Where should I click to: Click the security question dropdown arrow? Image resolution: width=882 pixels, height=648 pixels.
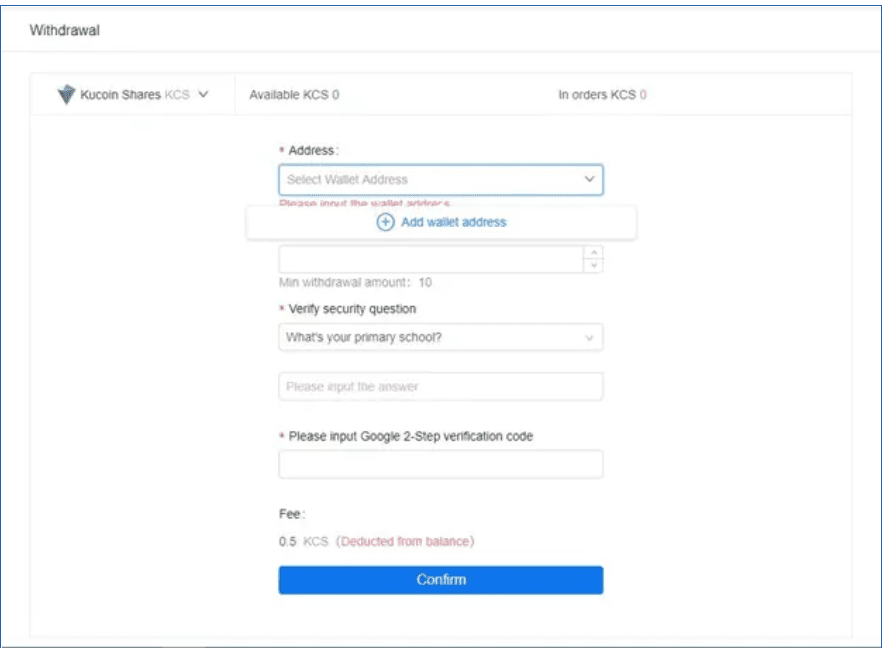pyautogui.click(x=589, y=338)
